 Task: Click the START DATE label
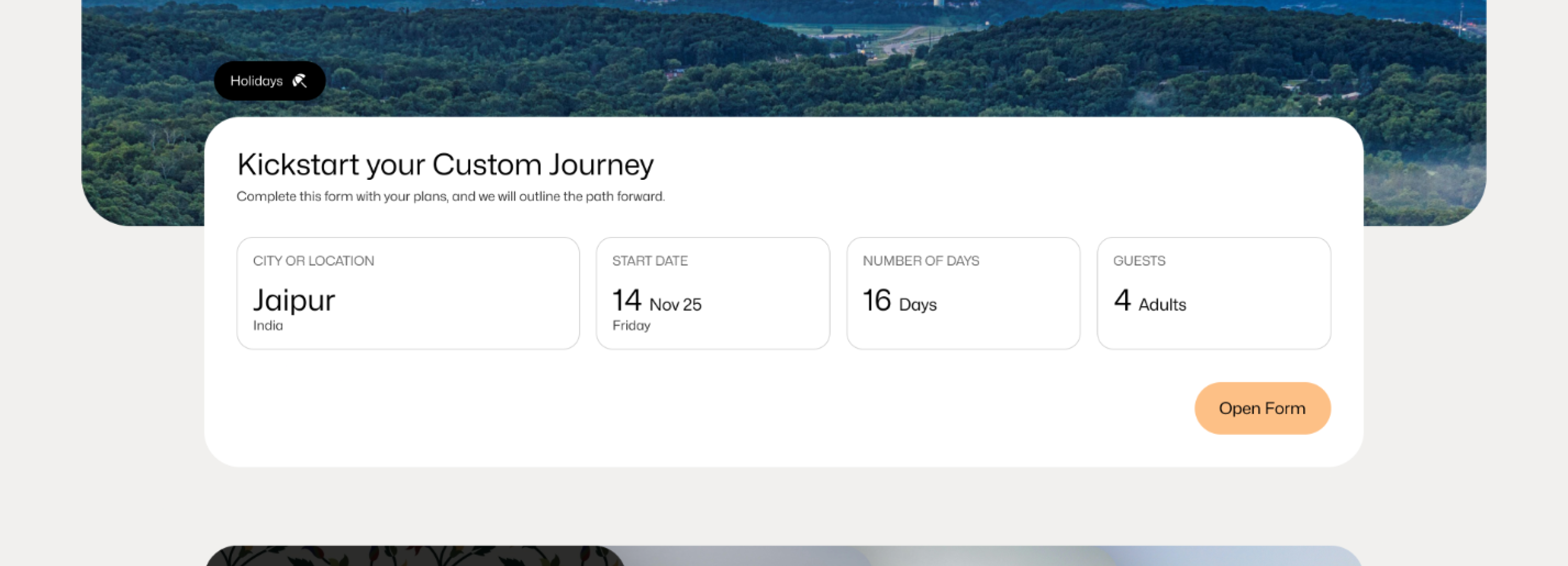(650, 261)
